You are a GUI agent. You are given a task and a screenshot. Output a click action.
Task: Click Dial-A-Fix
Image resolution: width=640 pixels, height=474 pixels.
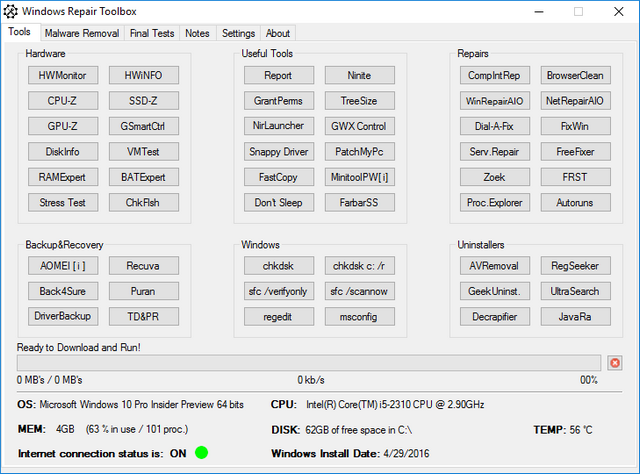pyautogui.click(x=495, y=126)
